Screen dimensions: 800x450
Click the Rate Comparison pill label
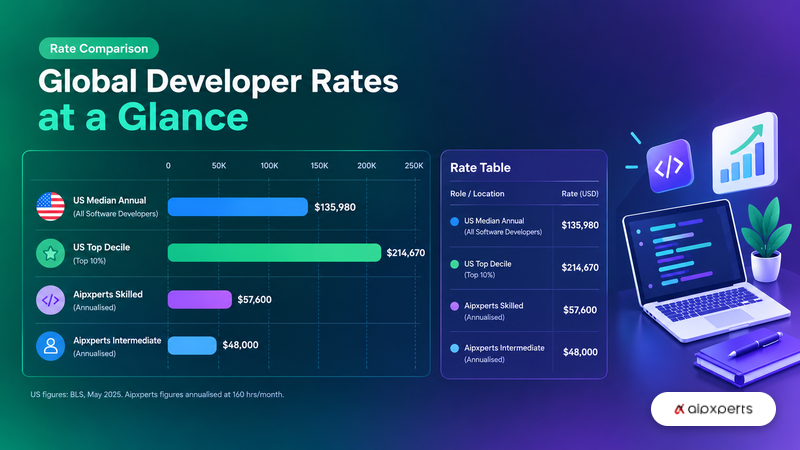click(99, 48)
